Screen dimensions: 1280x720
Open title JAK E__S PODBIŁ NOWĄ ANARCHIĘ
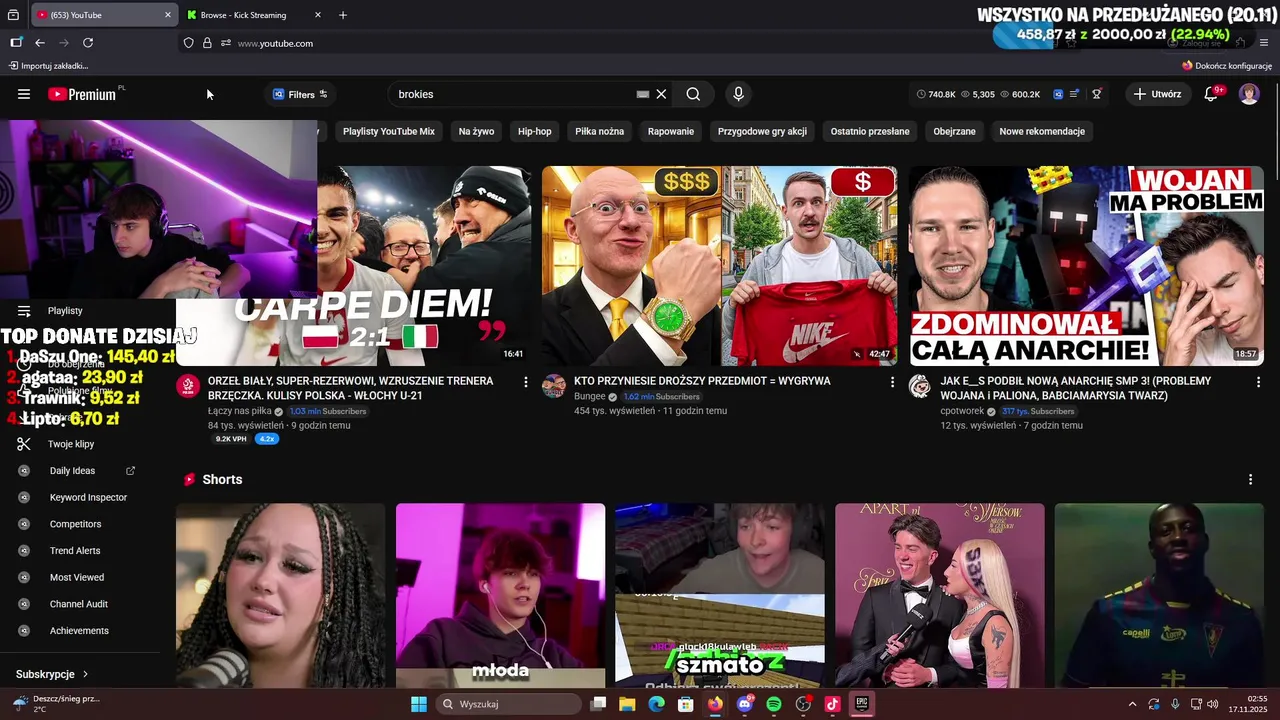point(1075,388)
